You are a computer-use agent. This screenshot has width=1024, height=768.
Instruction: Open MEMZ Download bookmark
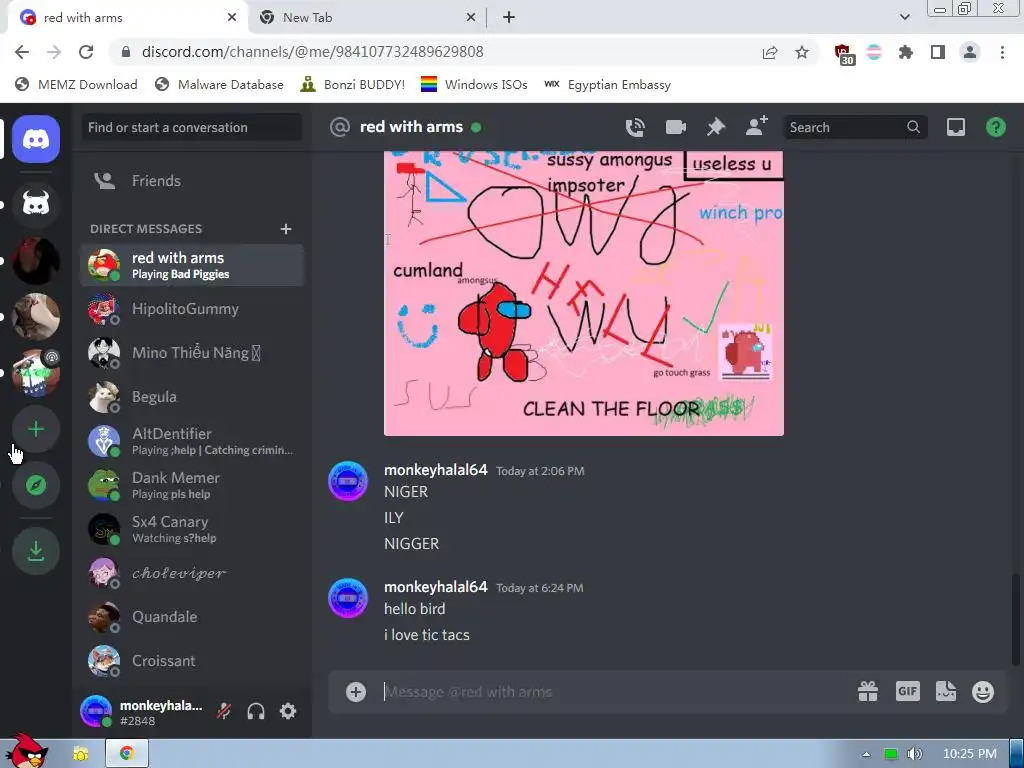click(x=76, y=84)
